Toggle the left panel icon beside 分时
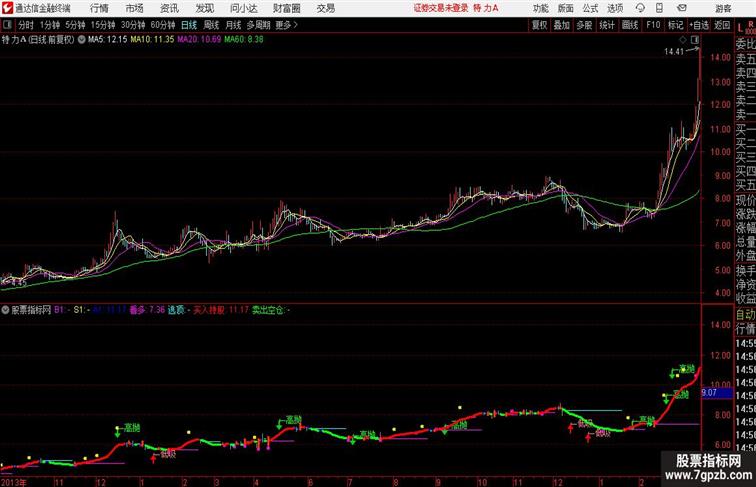This screenshot has width=756, height=487. point(7,25)
